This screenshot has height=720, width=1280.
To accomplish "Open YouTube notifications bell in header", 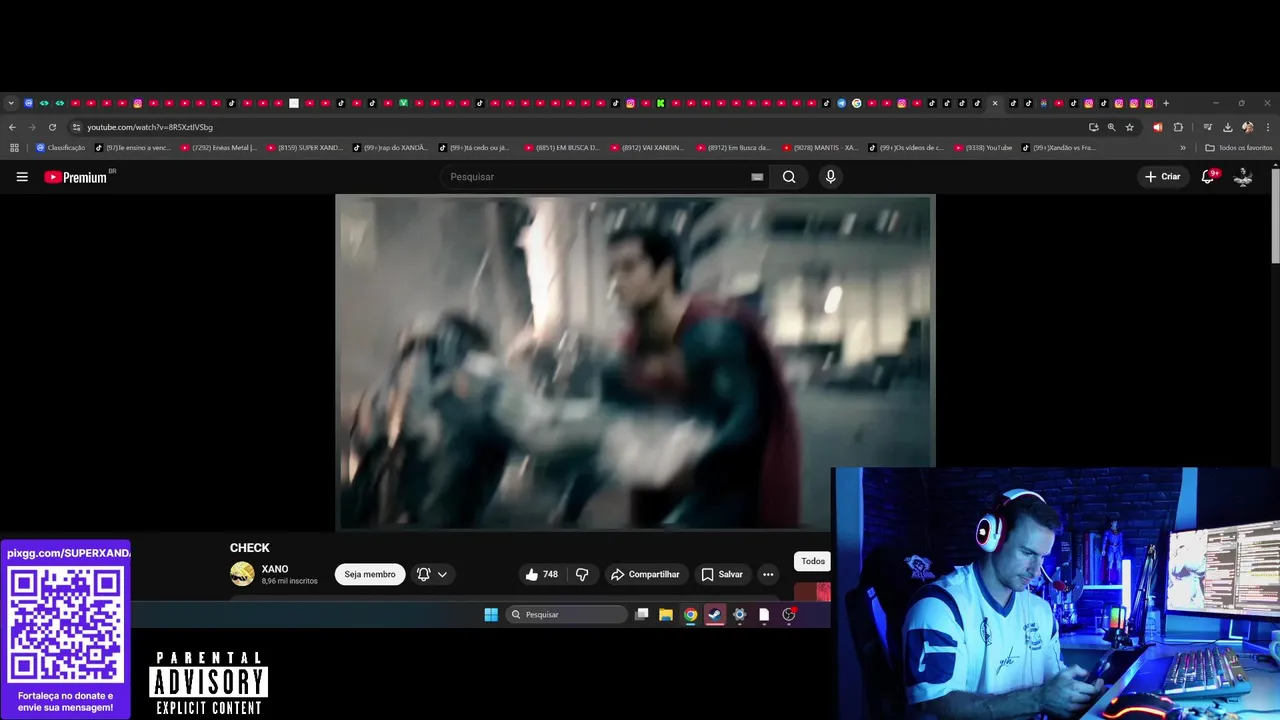I will [x=1209, y=177].
